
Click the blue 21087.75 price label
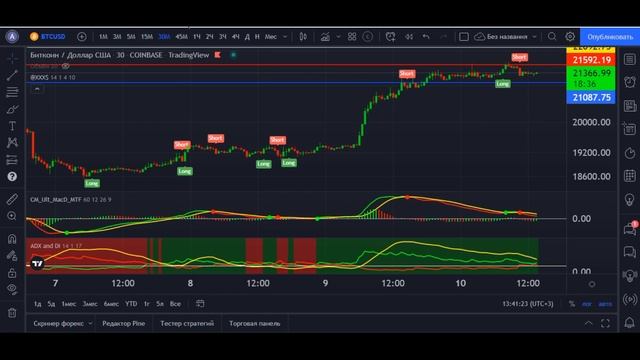pyautogui.click(x=591, y=98)
